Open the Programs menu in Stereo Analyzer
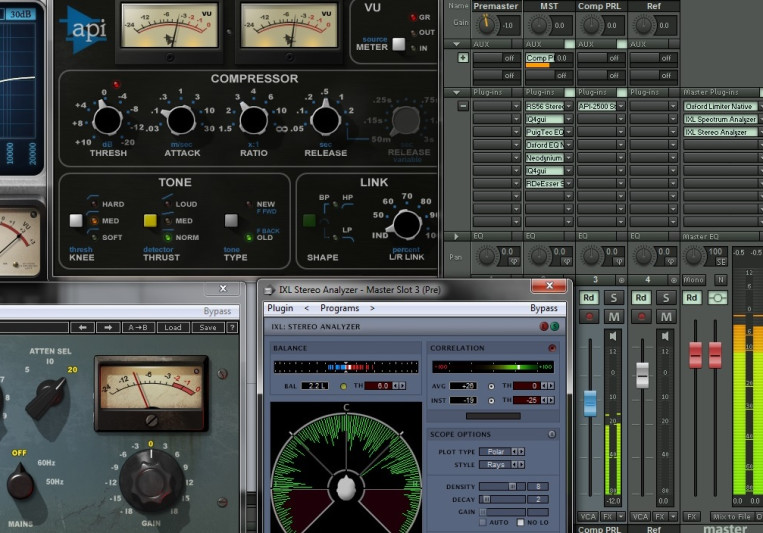Image resolution: width=763 pixels, height=533 pixels. pyautogui.click(x=340, y=308)
